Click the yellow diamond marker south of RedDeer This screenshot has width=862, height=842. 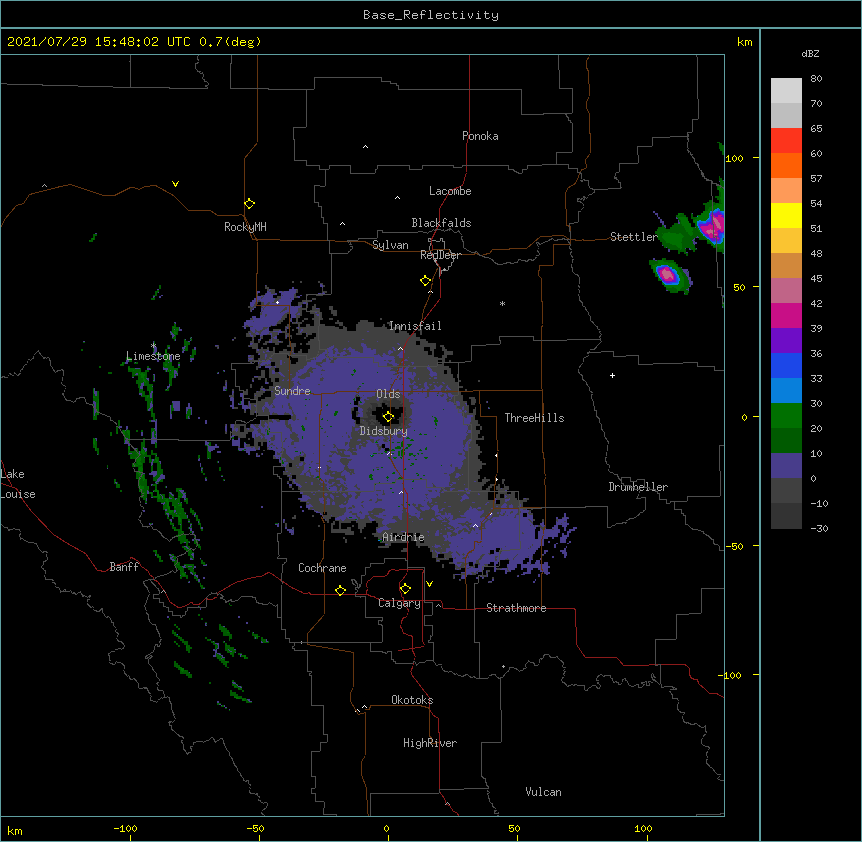426,281
